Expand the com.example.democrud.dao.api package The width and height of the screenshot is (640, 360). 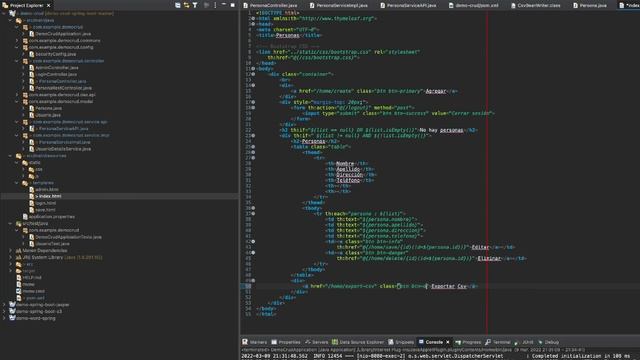click(x=18, y=95)
